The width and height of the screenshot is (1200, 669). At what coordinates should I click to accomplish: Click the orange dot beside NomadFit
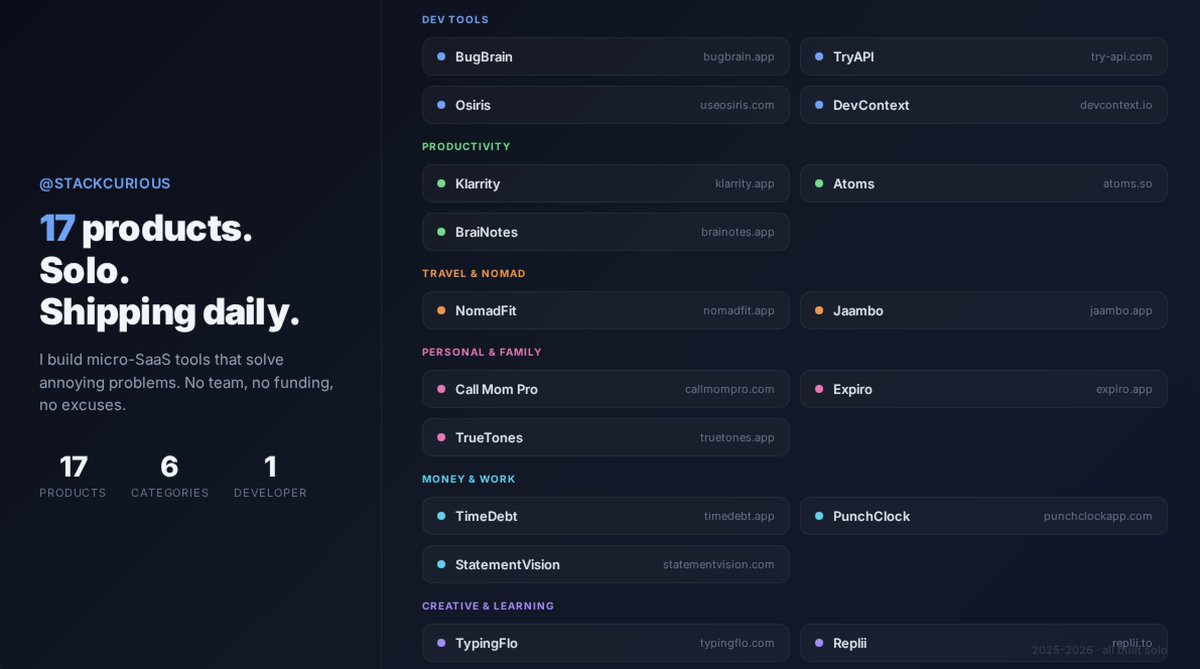tap(441, 311)
